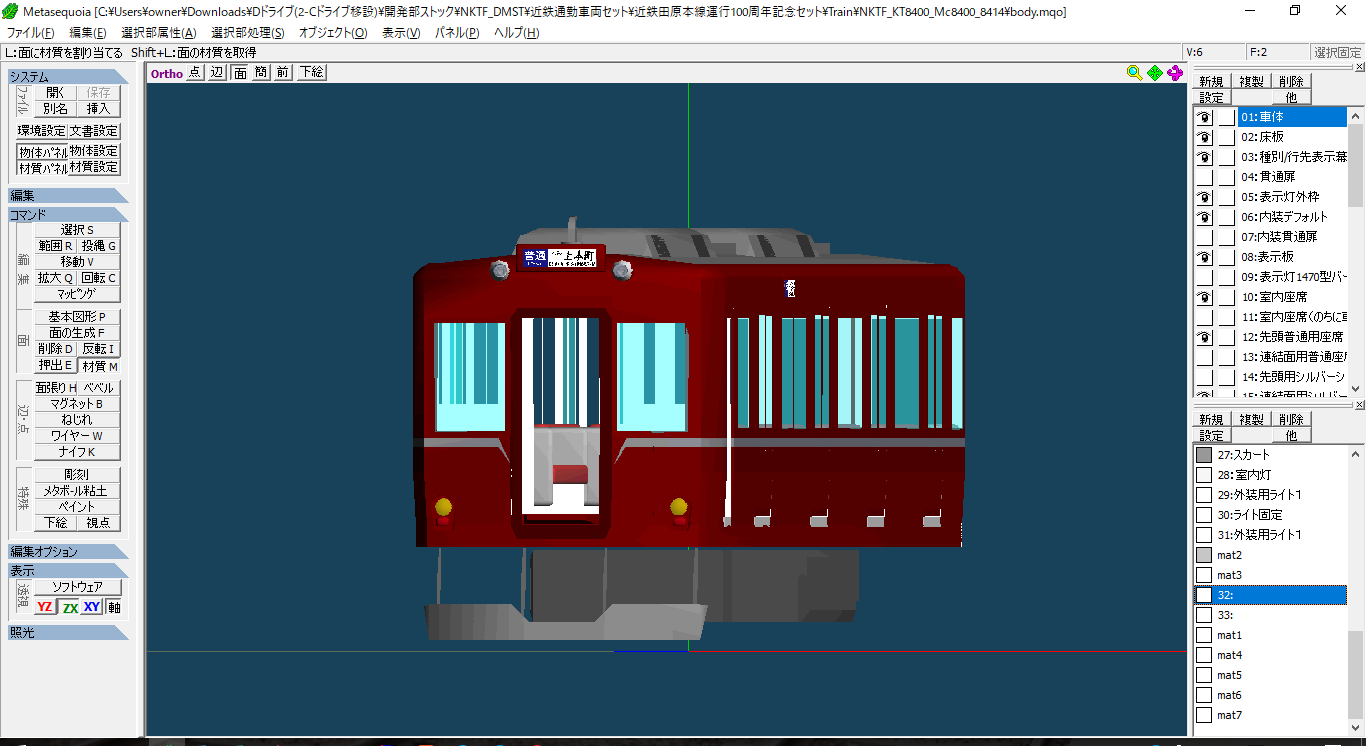Toggle lock box for 01:車体 object
The image size is (1366, 746).
1226,117
